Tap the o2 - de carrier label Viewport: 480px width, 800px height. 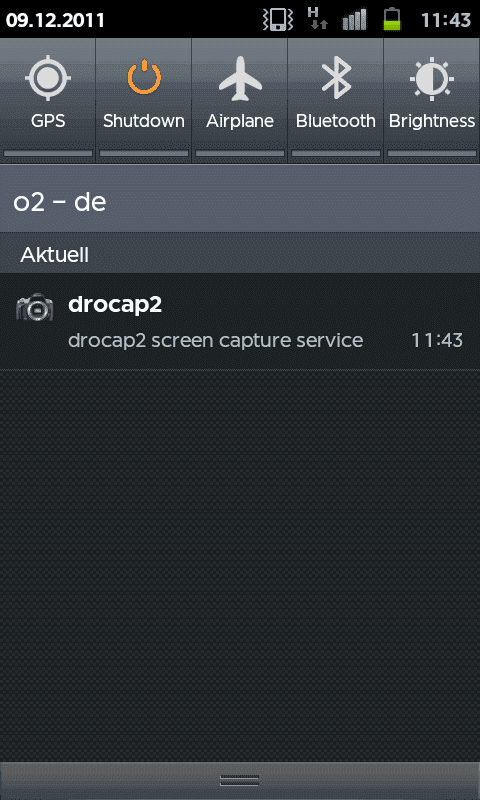[x=60, y=203]
